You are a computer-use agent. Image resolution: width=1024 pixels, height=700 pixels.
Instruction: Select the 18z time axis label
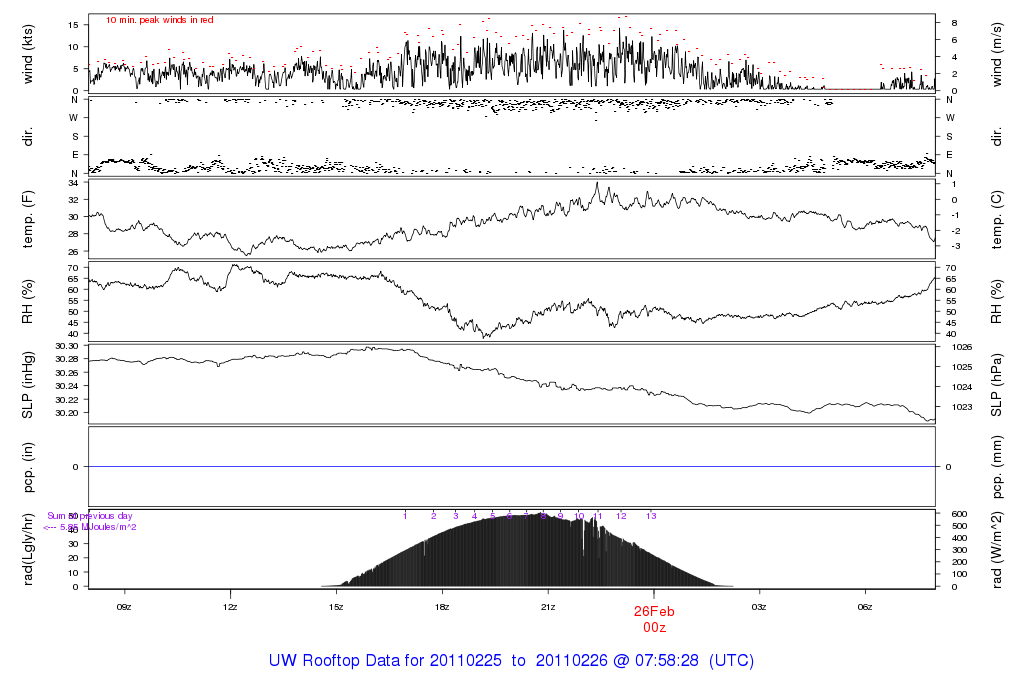442,606
